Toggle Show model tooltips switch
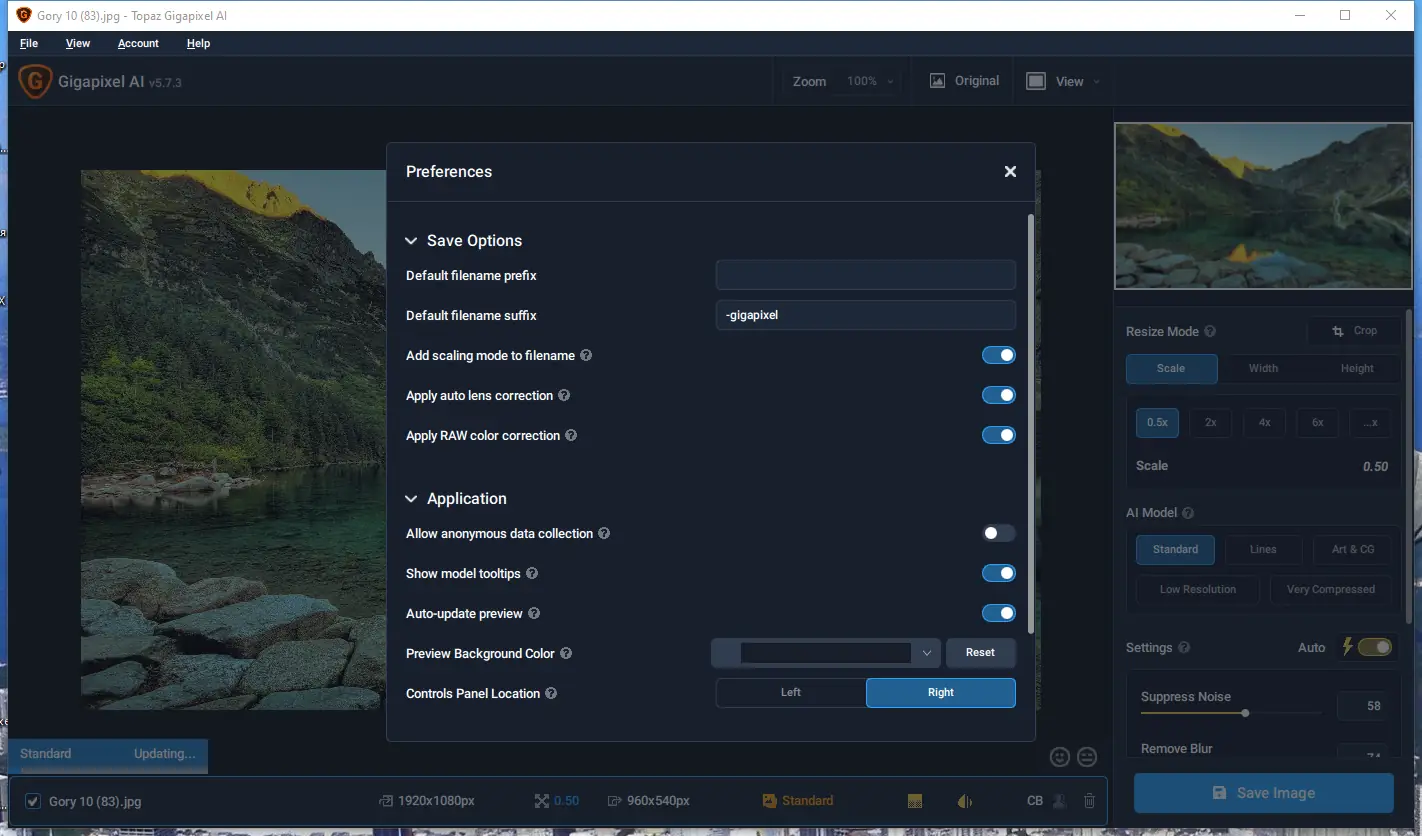The width and height of the screenshot is (1422, 836). point(999,573)
